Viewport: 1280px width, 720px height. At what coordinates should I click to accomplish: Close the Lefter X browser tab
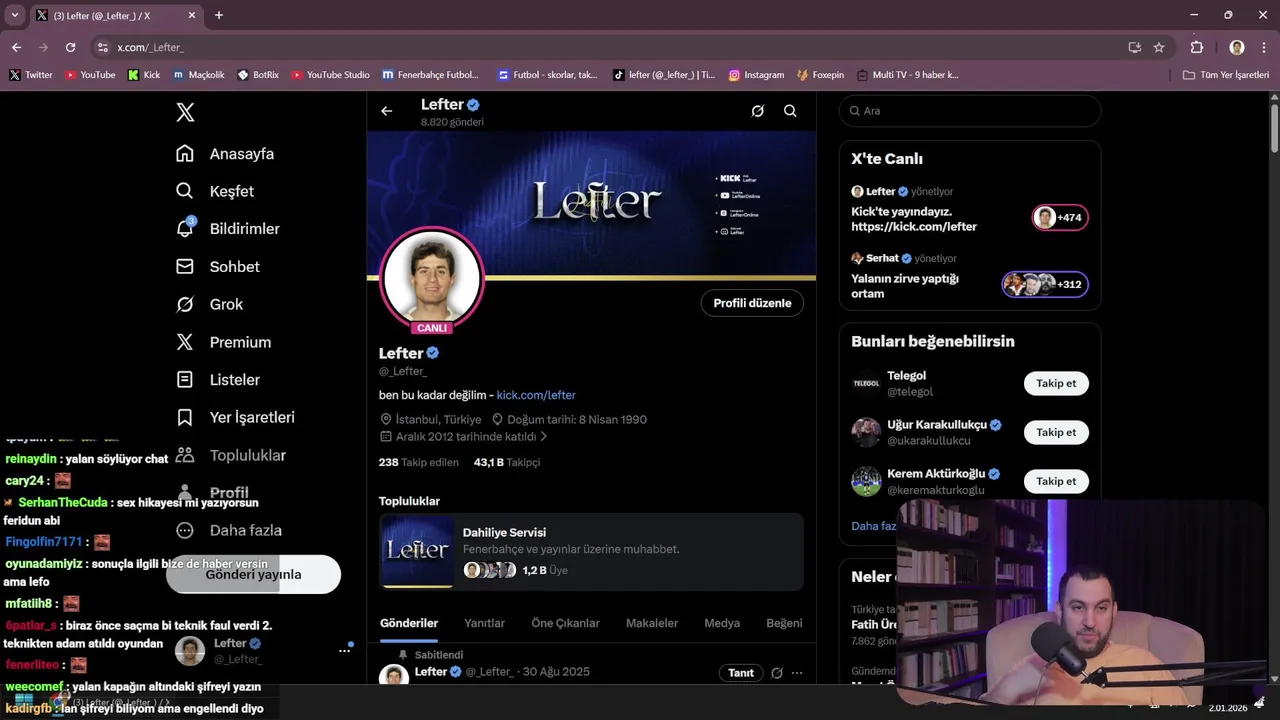(192, 15)
